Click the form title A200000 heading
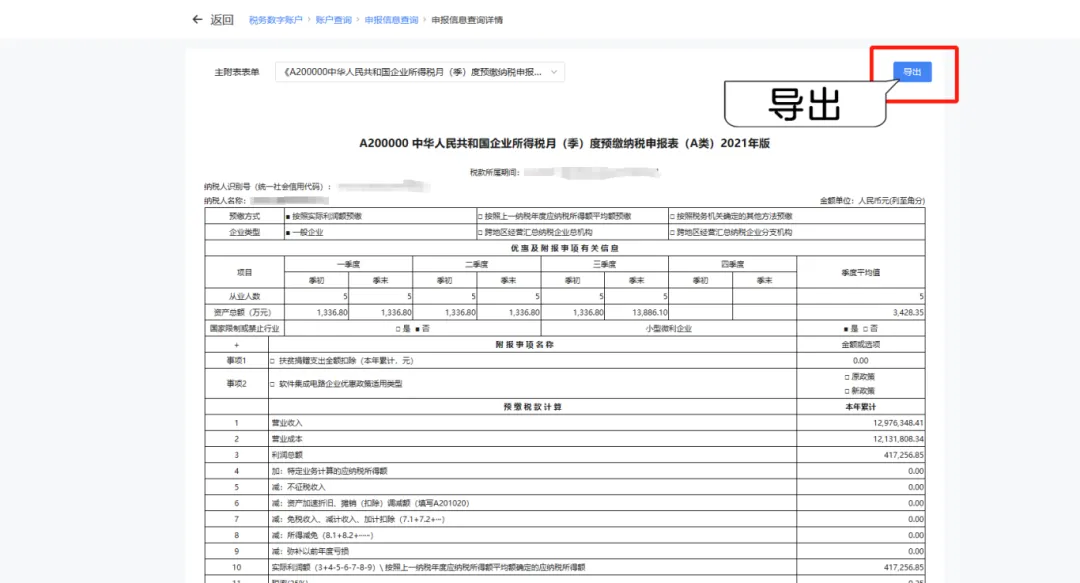Viewport: 1080px width, 583px height. click(x=564, y=143)
